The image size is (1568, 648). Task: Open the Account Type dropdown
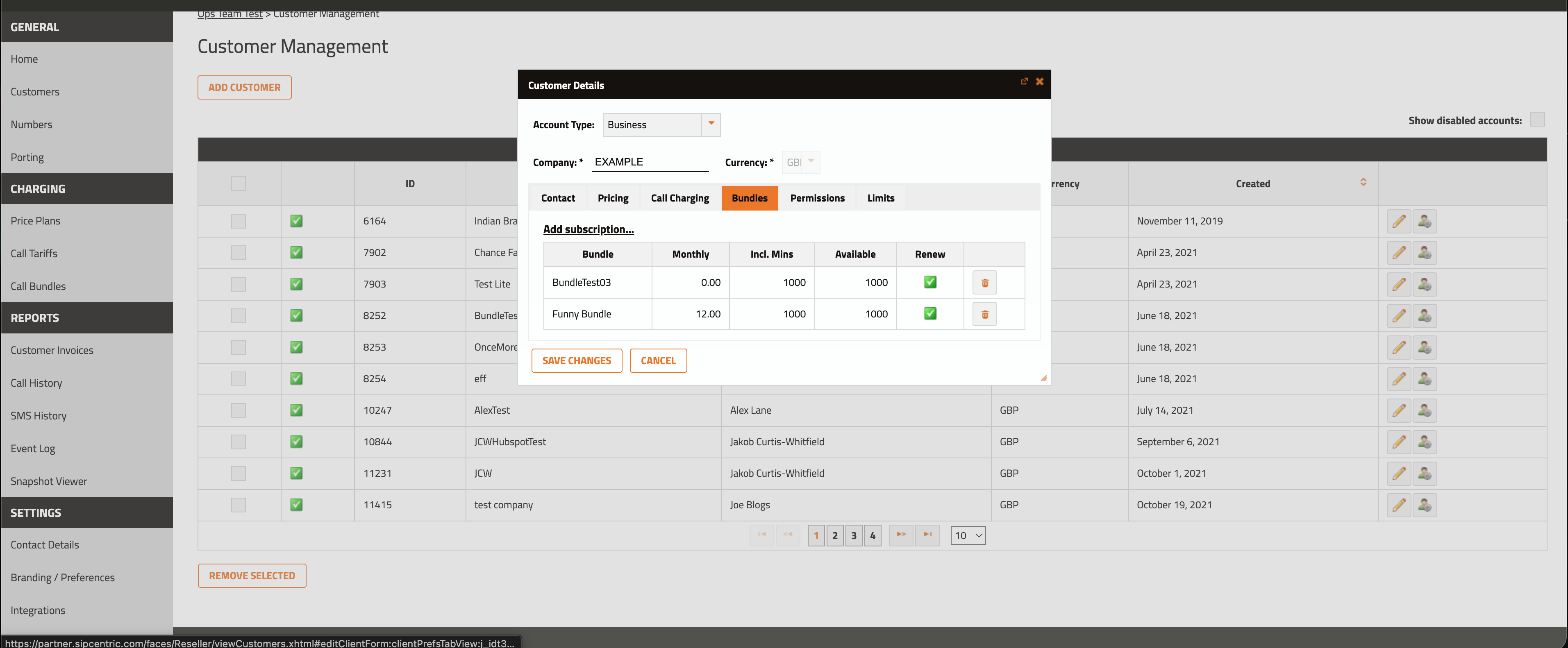[x=661, y=125]
